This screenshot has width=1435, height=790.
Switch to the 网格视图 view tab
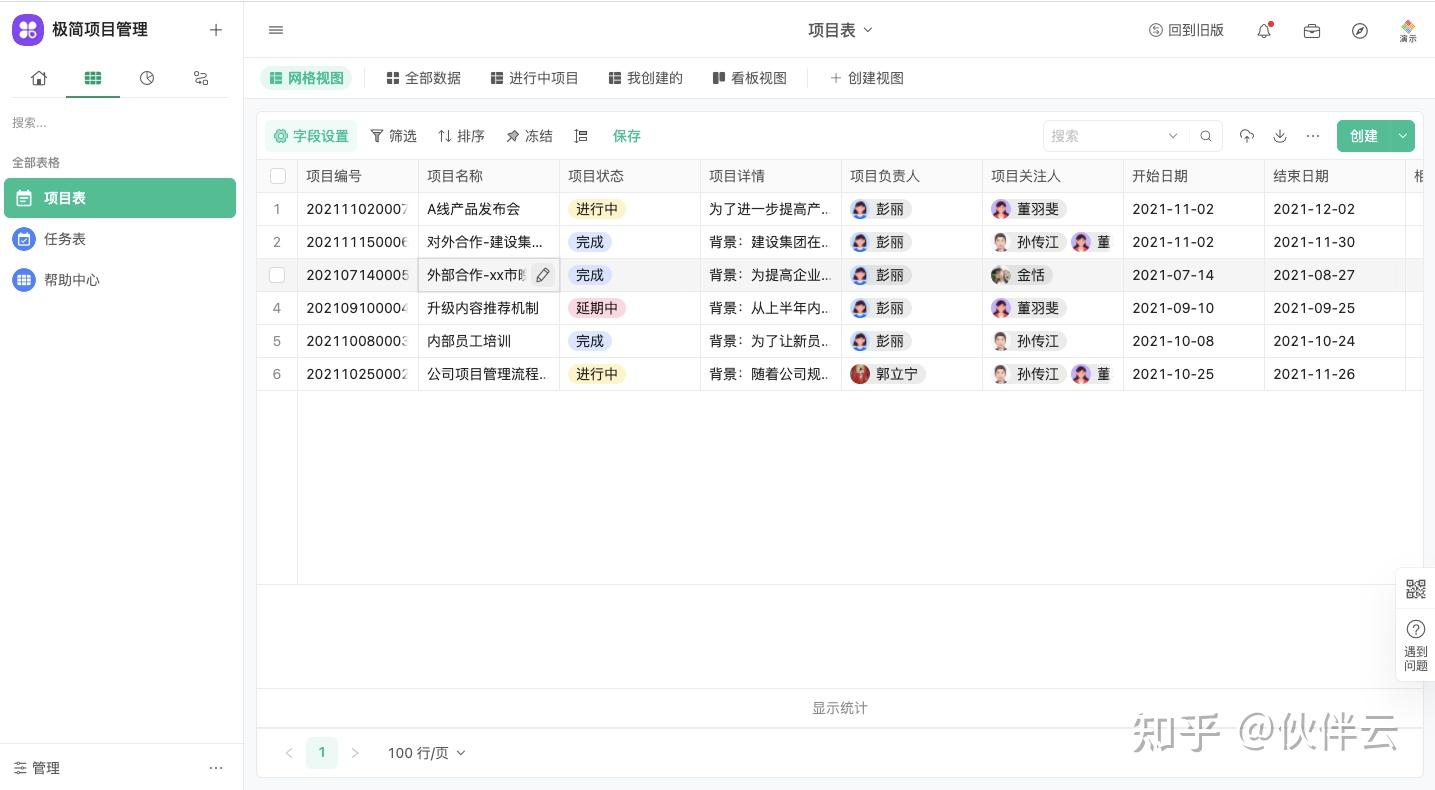306,78
